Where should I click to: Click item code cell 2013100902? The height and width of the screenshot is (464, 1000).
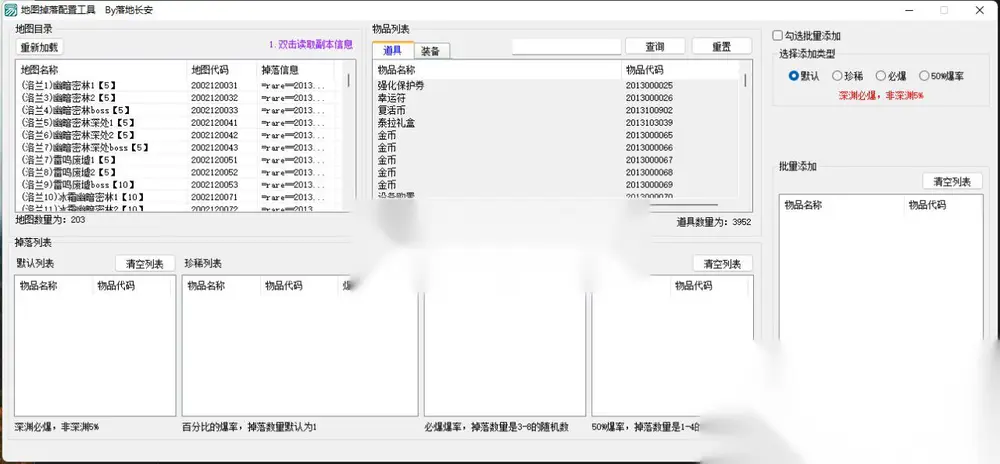point(649,110)
